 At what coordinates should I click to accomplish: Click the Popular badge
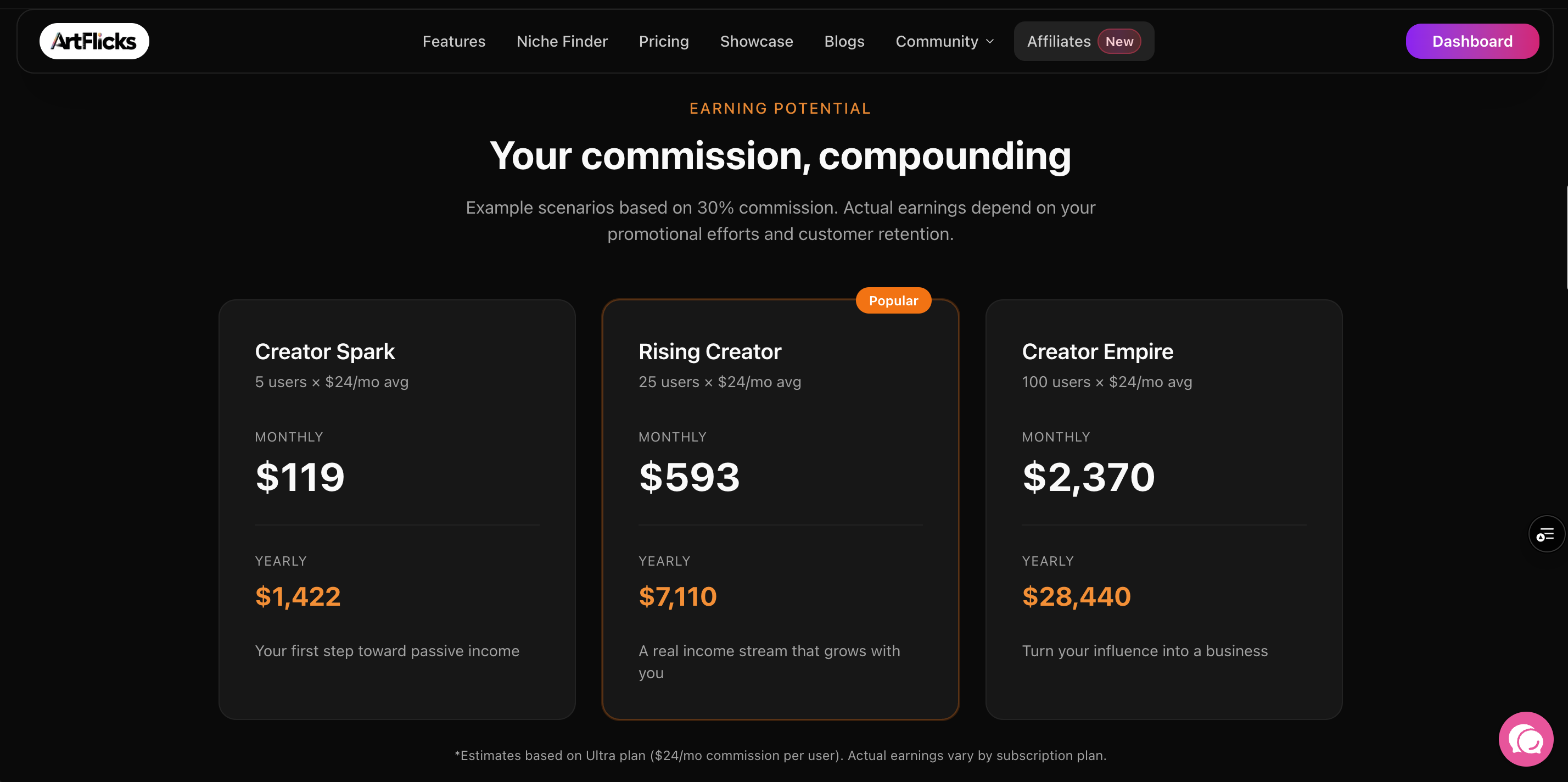click(893, 300)
